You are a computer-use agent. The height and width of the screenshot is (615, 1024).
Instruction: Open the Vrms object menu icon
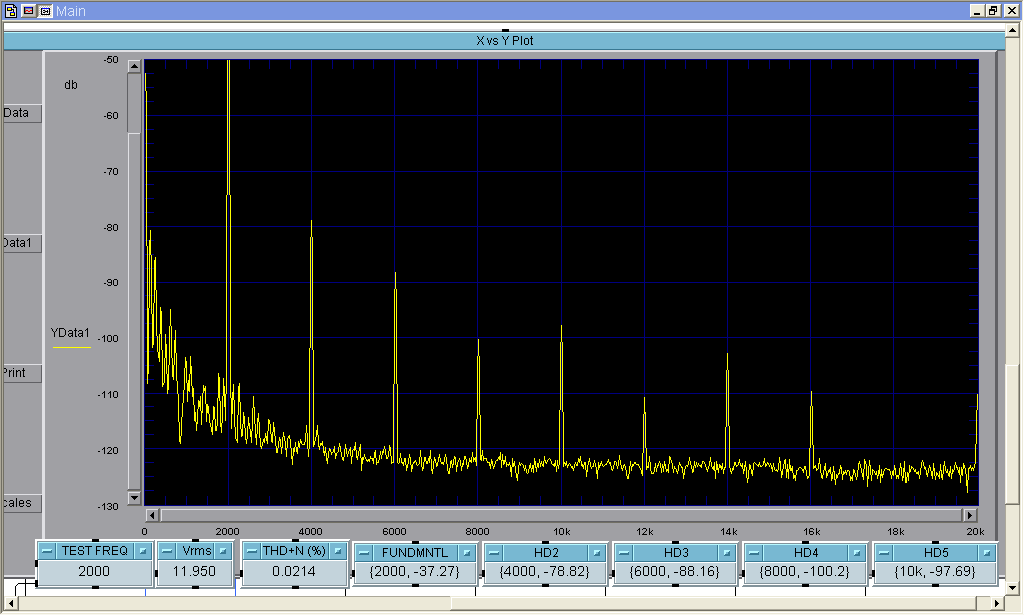[223, 551]
